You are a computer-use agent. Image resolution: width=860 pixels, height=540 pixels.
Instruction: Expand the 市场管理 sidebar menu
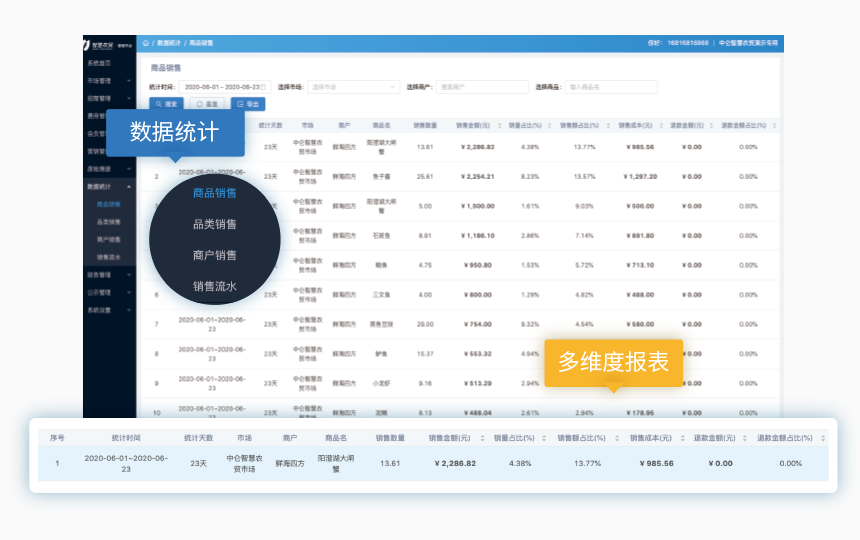click(x=108, y=80)
